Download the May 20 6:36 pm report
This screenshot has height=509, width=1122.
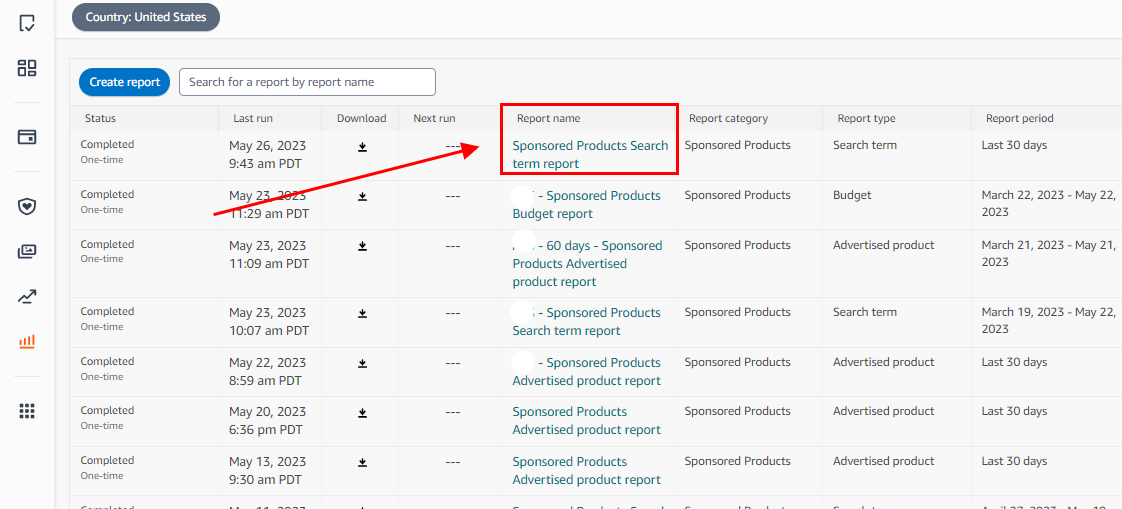tap(362, 412)
